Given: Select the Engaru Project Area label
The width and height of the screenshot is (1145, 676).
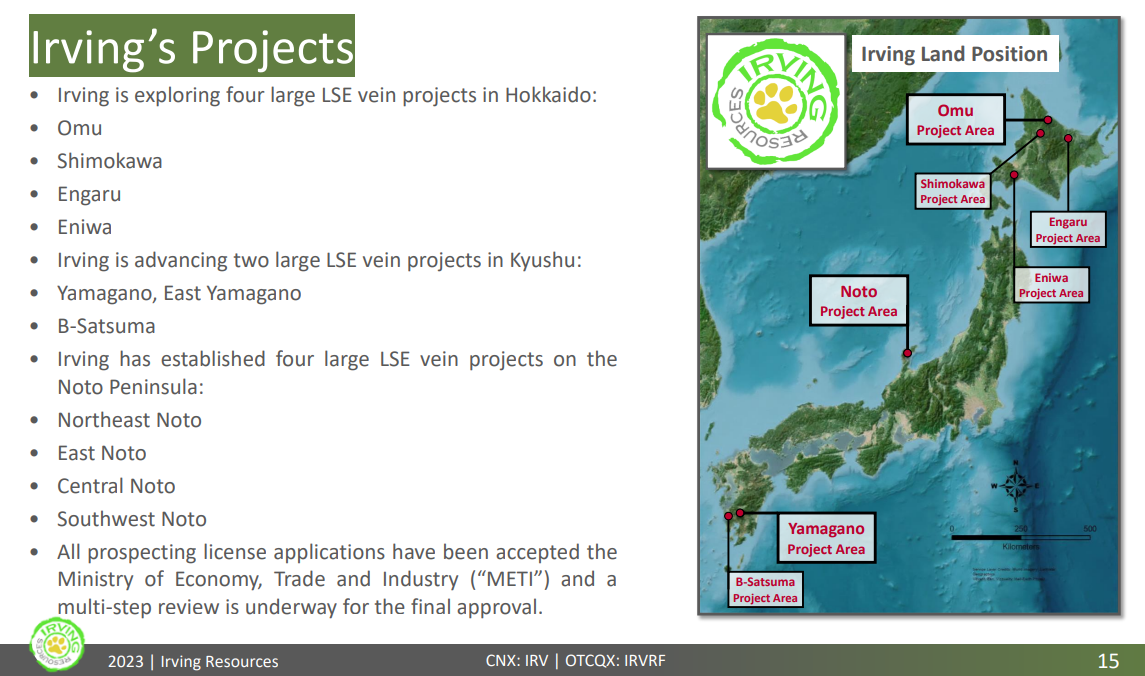Looking at the screenshot, I should [x=1068, y=229].
